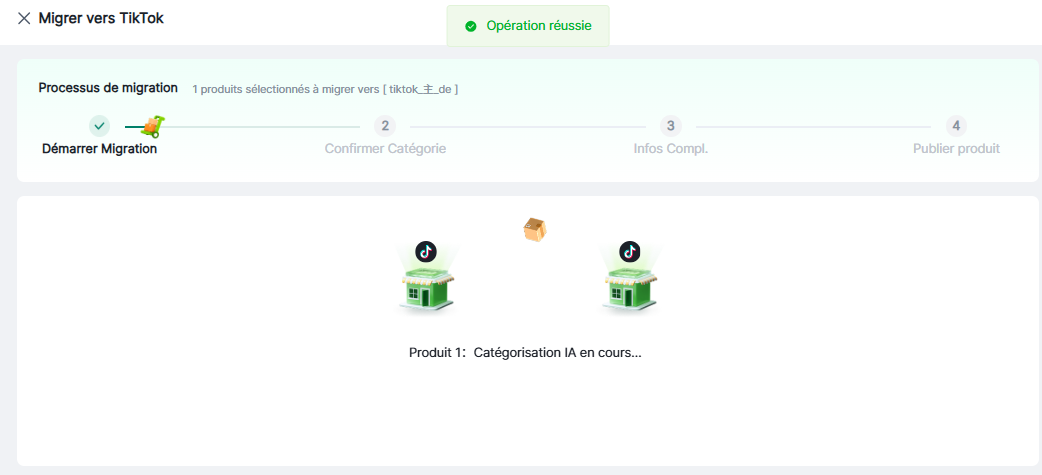1042x475 pixels.
Task: Click the step 3 number circle
Action: point(671,126)
